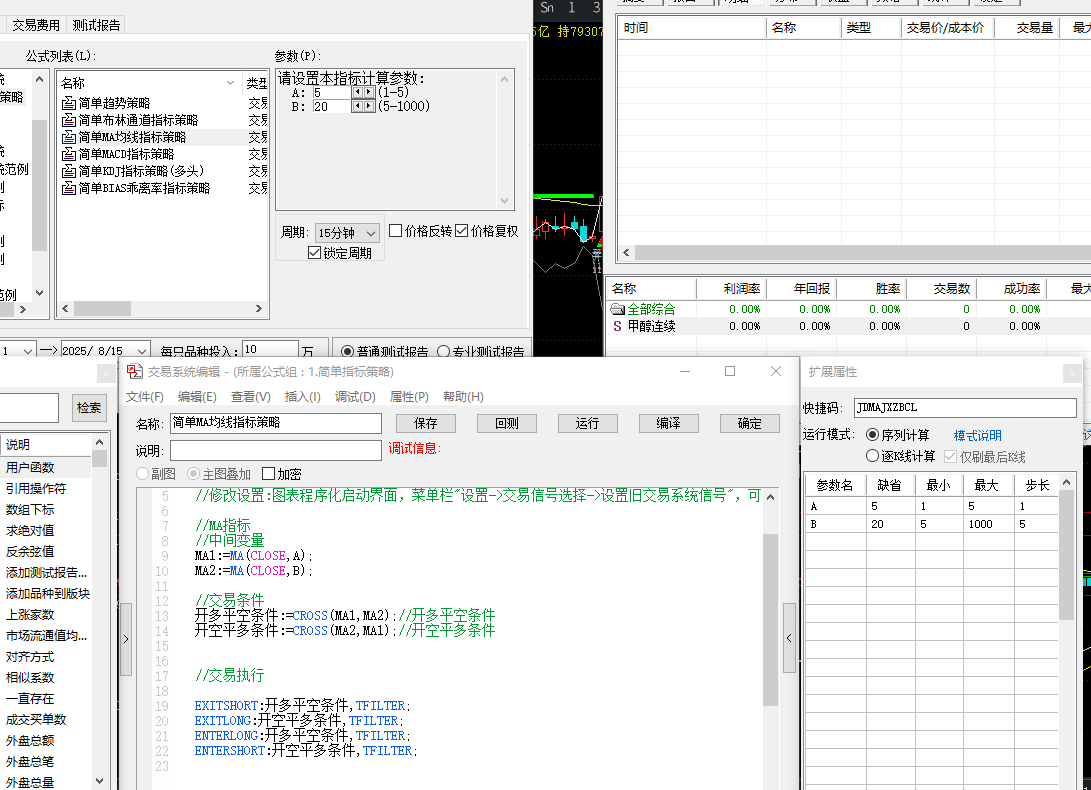Enable the 价格反转 checkbox
This screenshot has height=790, width=1091.
[x=396, y=231]
